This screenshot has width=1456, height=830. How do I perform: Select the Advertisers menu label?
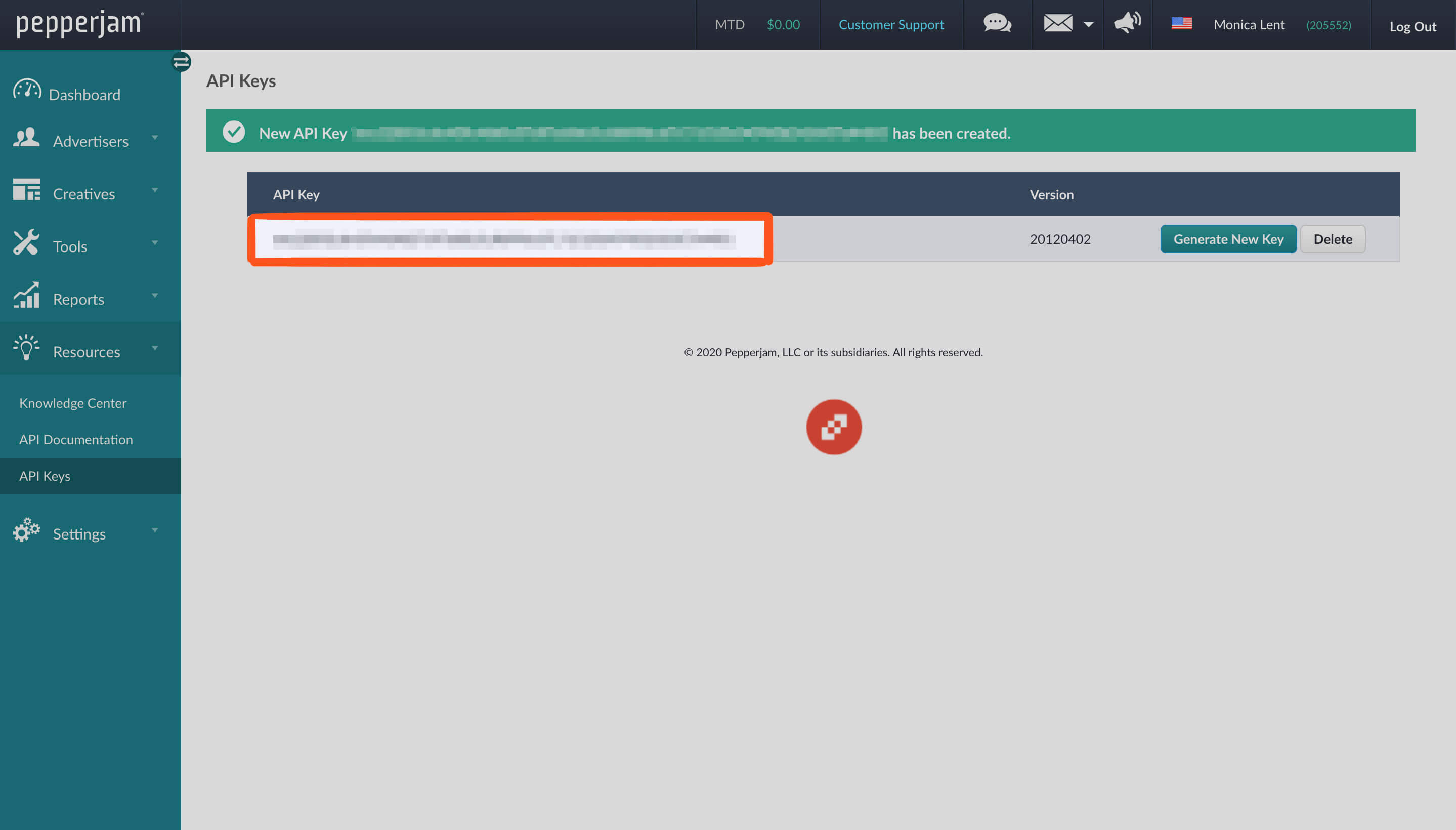[91, 141]
